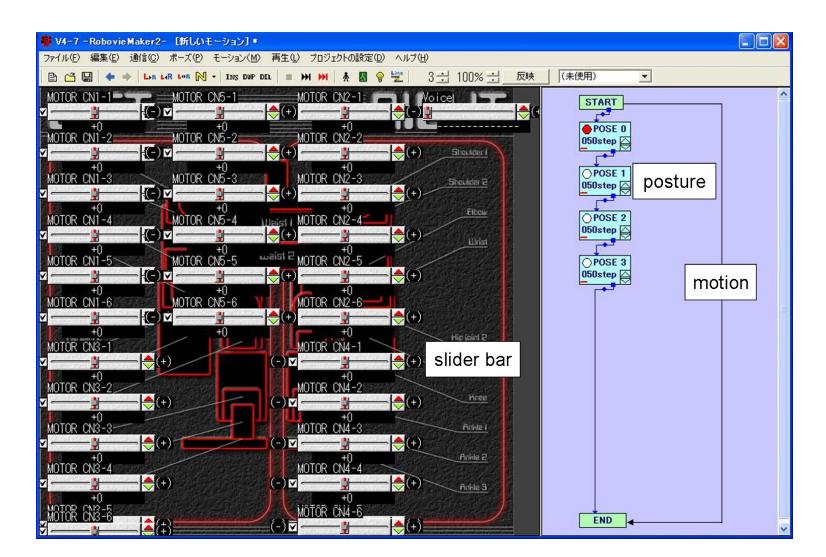Click the POSE 3 step count stepper
Image resolution: width=826 pixels, height=557 pixels.
625,277
